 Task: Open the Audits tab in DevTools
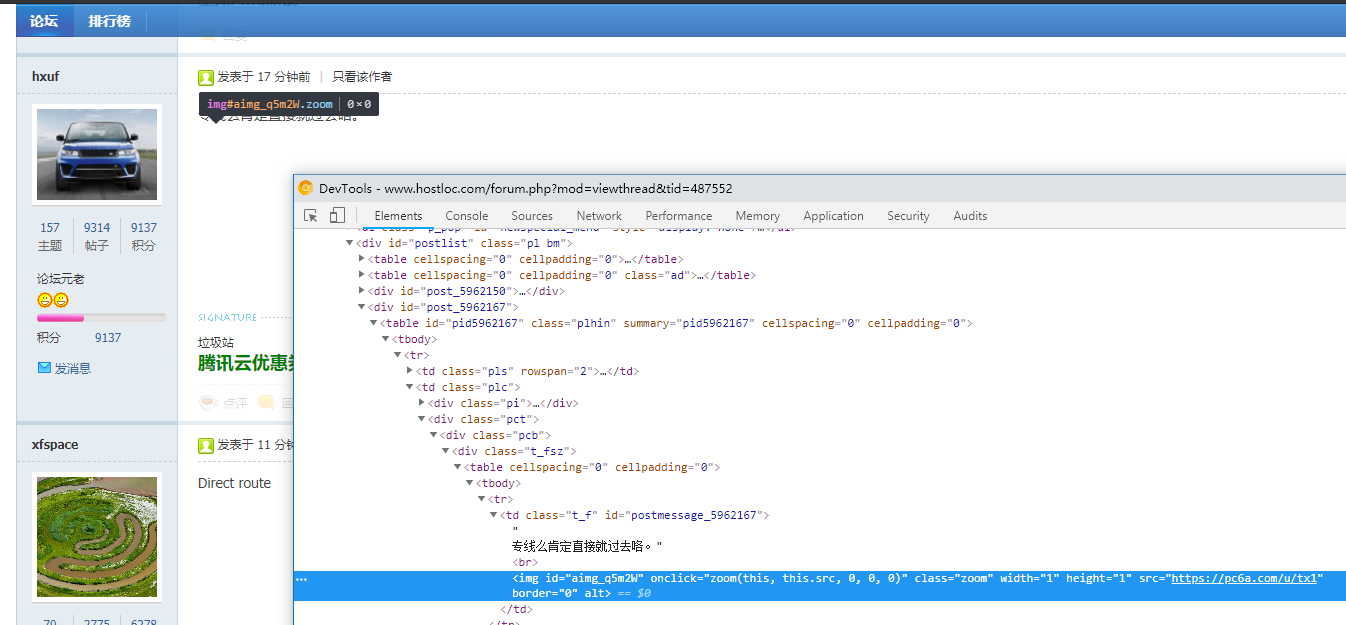pos(970,216)
